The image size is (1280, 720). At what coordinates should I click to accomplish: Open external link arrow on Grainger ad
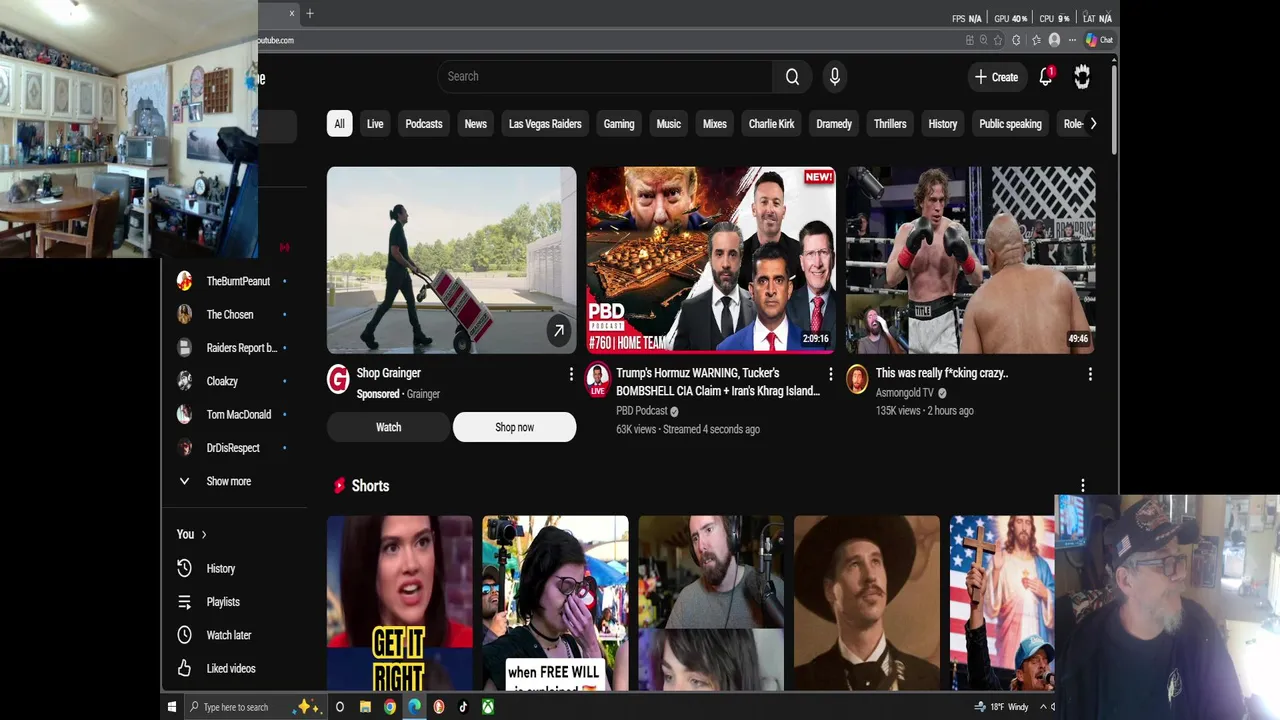(559, 330)
